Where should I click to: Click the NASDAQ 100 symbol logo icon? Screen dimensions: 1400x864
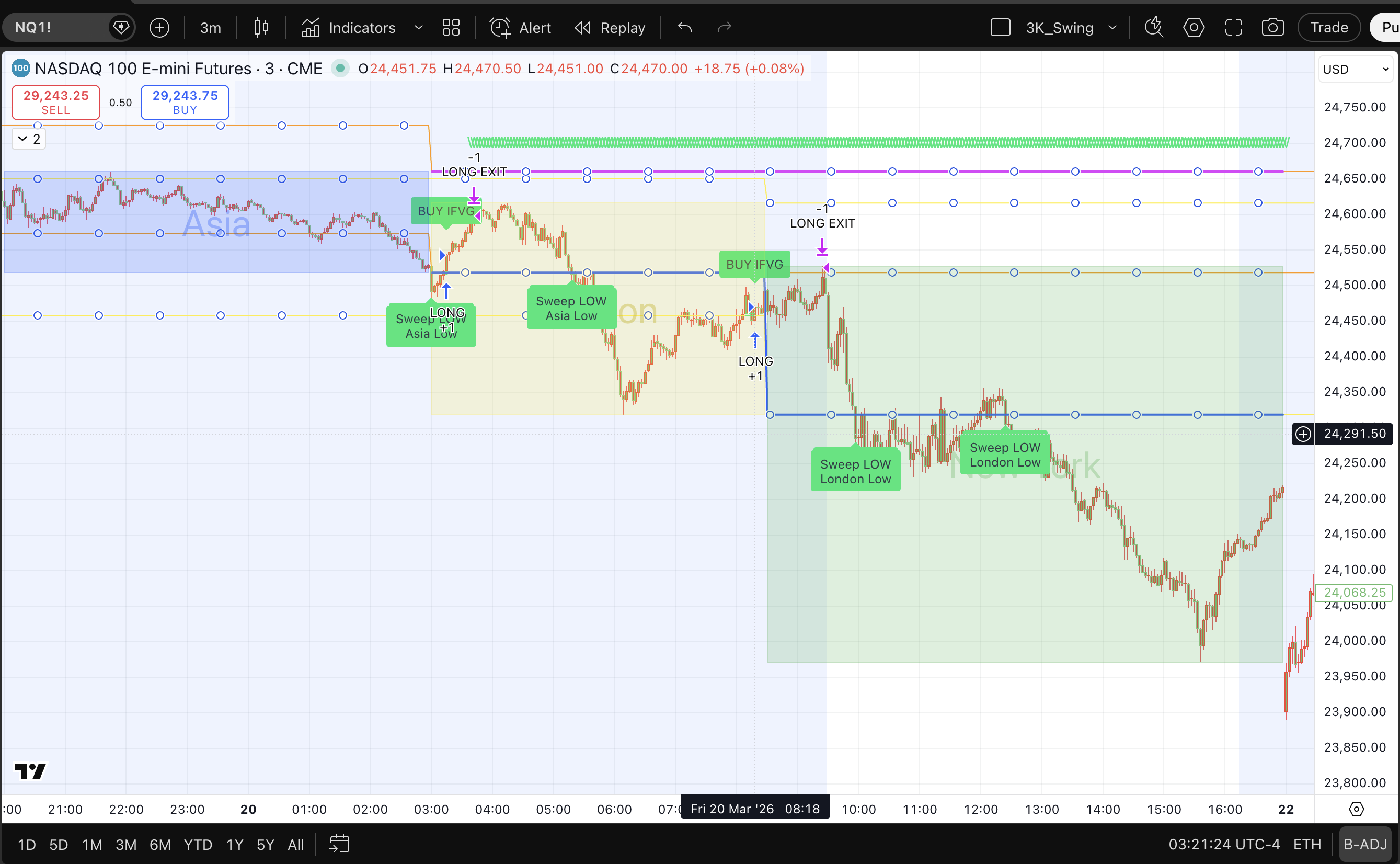[20, 69]
